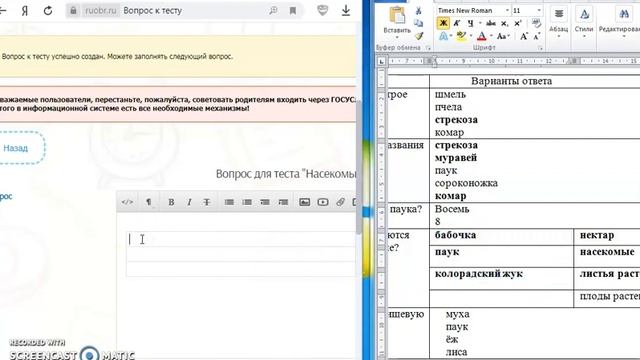Open Редактирование group in Word ribbon
640x360 pixels.
[619, 22]
